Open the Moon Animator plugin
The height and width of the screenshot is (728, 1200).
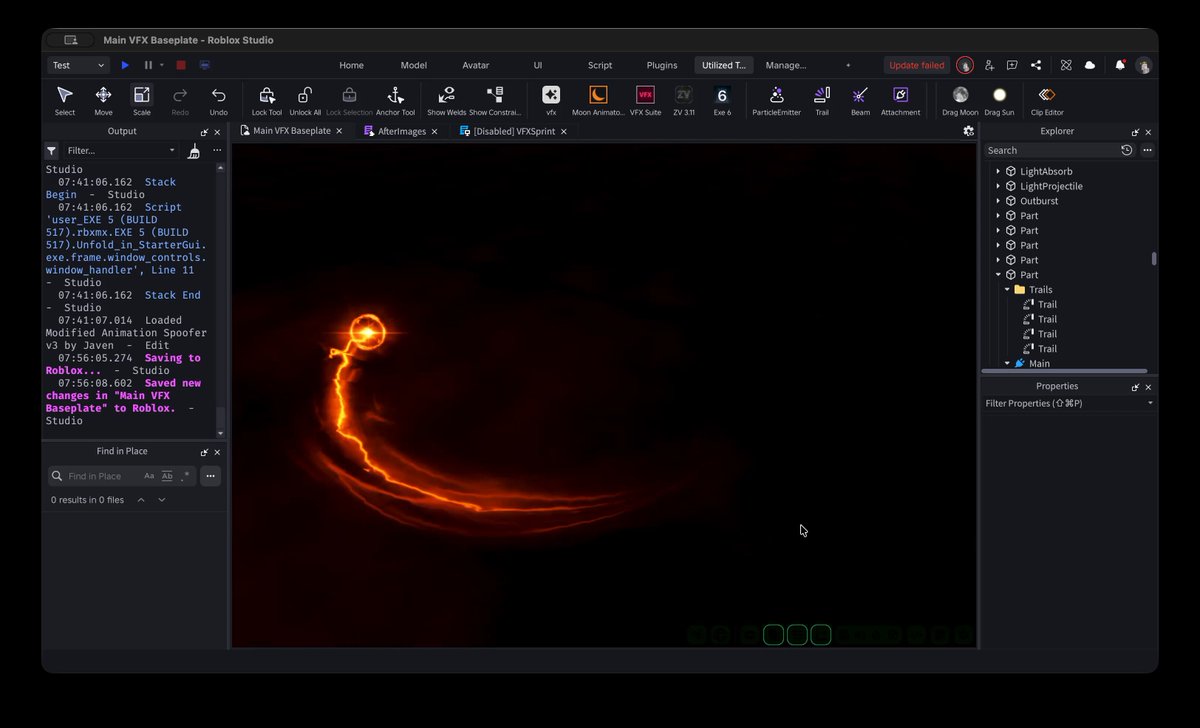pos(598,99)
